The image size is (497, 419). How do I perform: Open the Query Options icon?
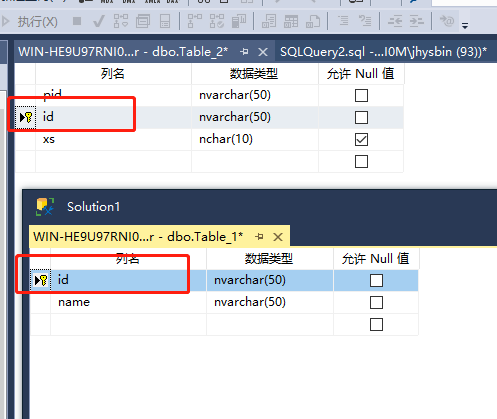coord(143,21)
